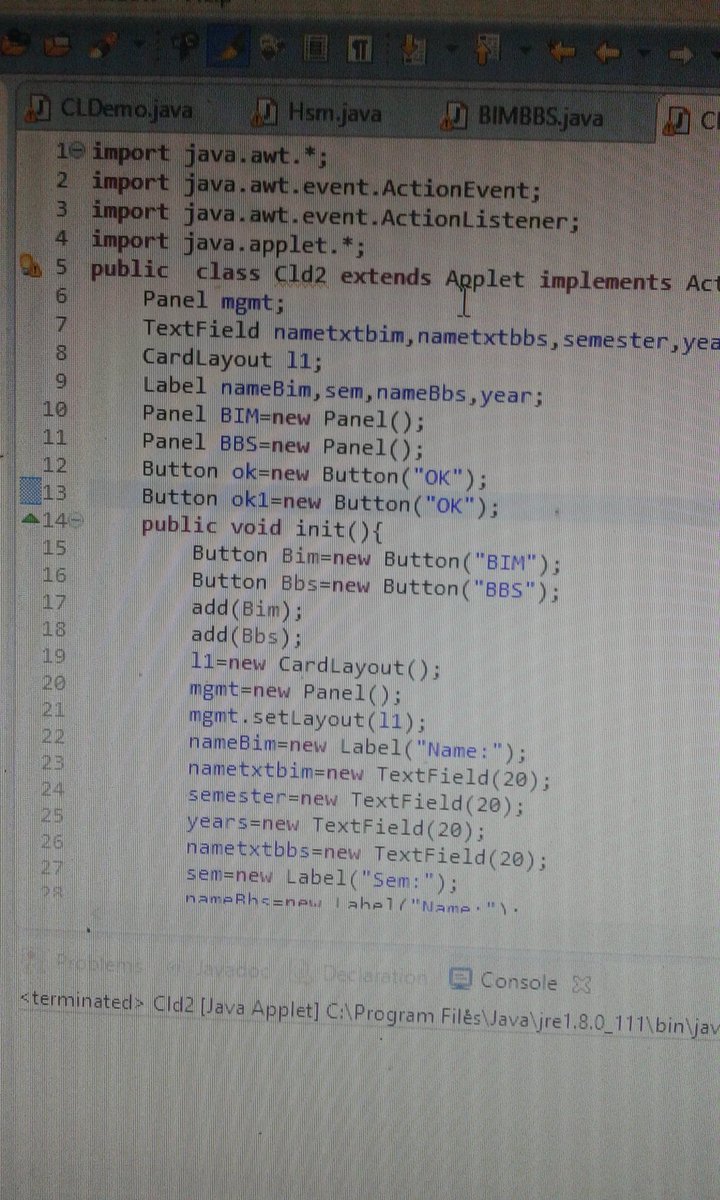Viewport: 720px width, 1200px height.
Task: Collapse the init method fold at line 14
Action: click(x=77, y=520)
